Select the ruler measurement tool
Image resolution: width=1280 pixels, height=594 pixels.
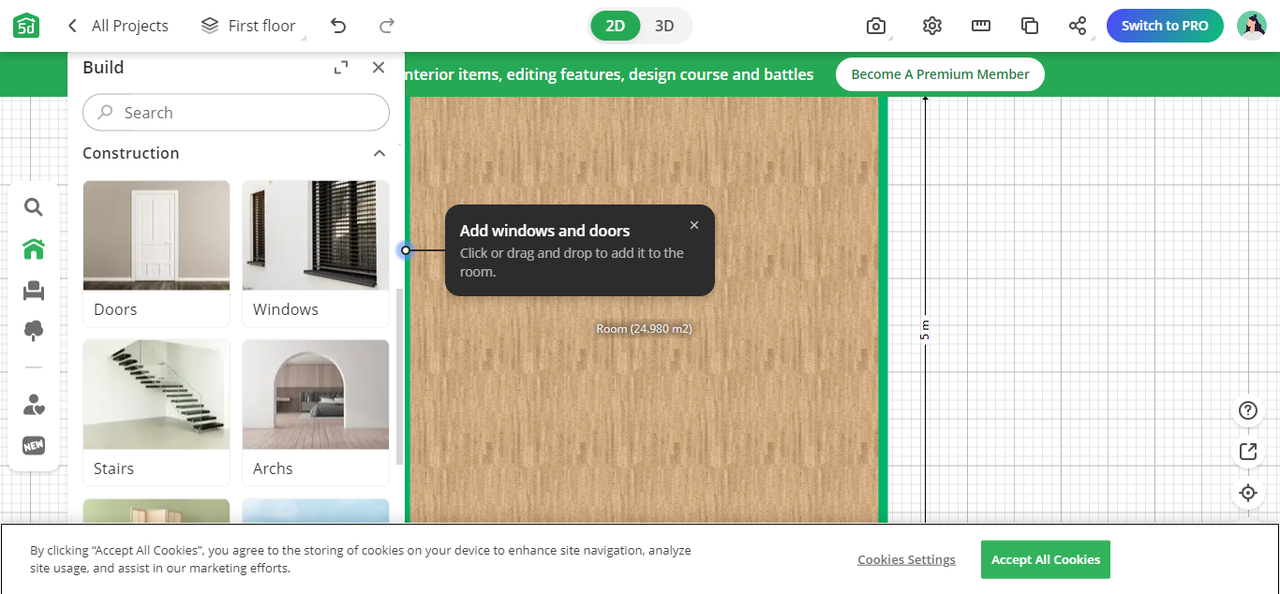981,26
